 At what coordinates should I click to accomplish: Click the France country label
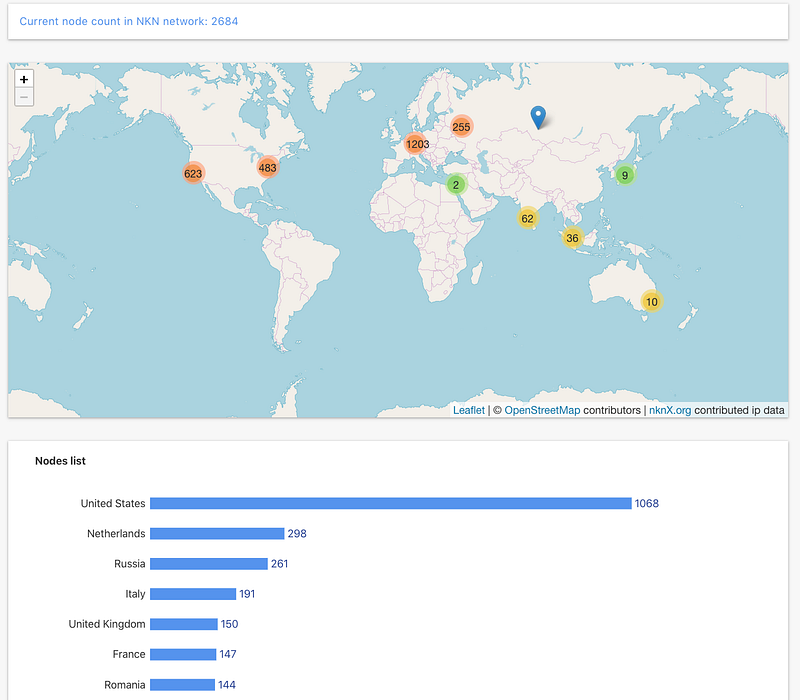tap(129, 654)
